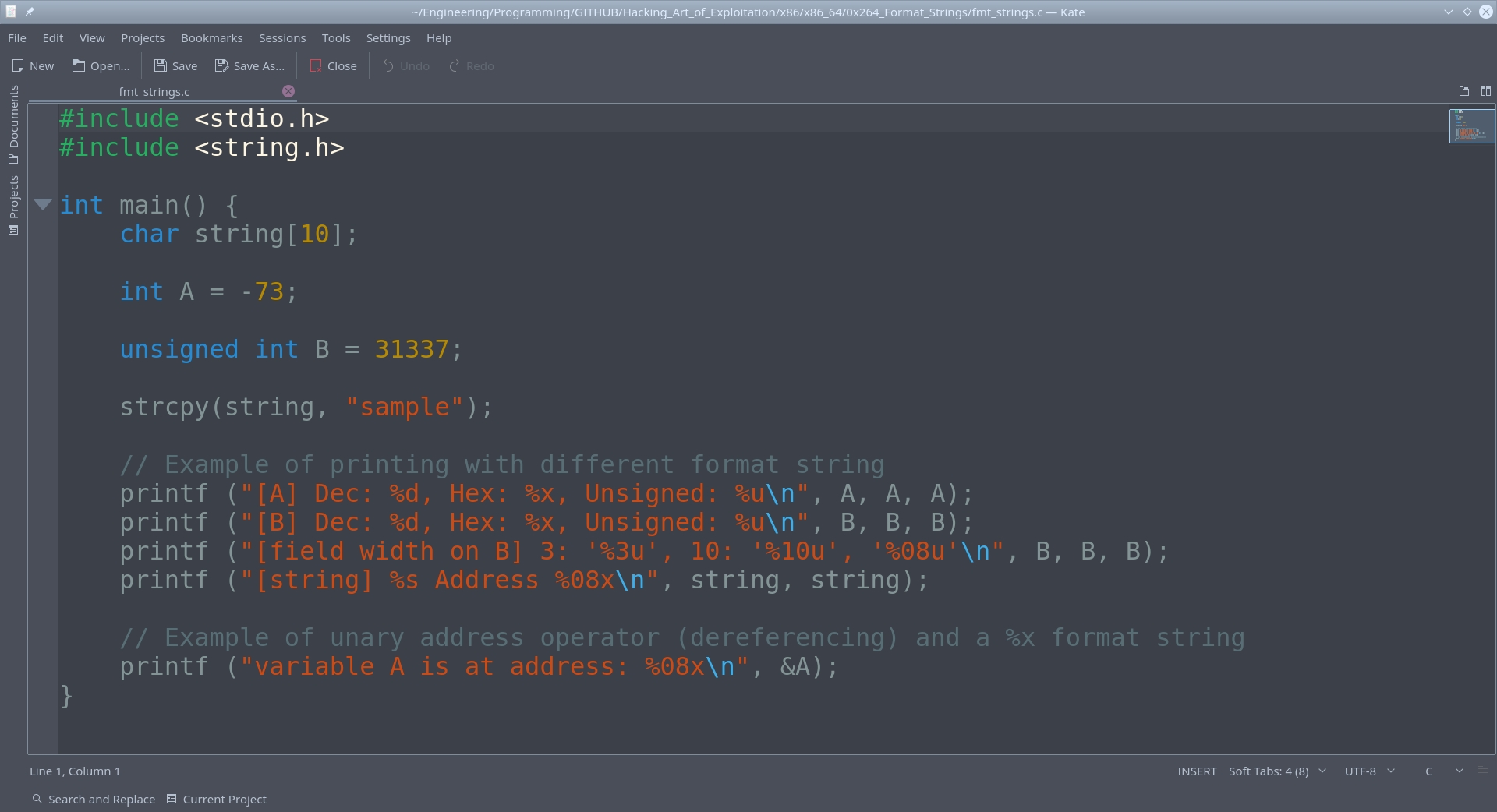The width and height of the screenshot is (1497, 812).
Task: Open the Soft Tabs indentation dropdown
Action: (x=1276, y=771)
